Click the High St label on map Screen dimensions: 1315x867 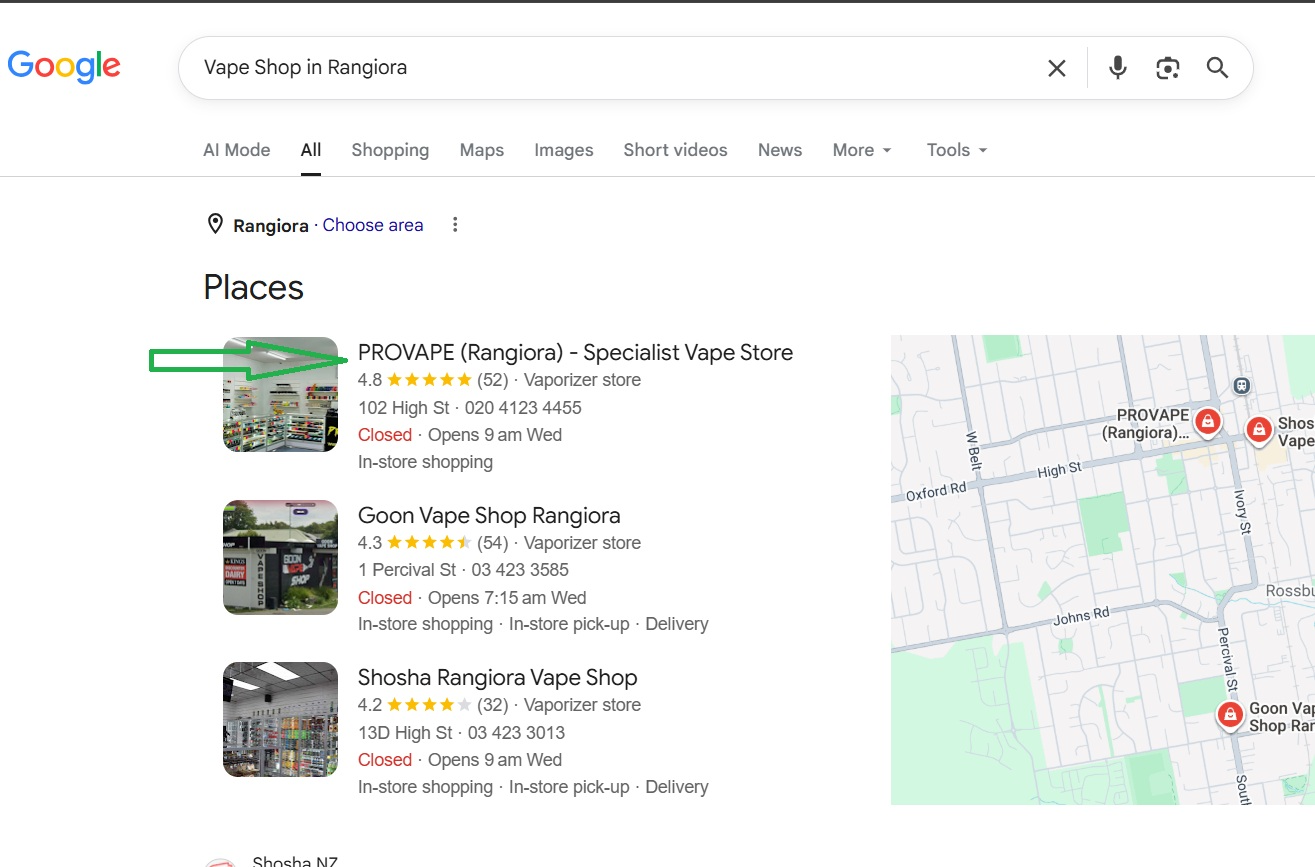[x=1059, y=470]
